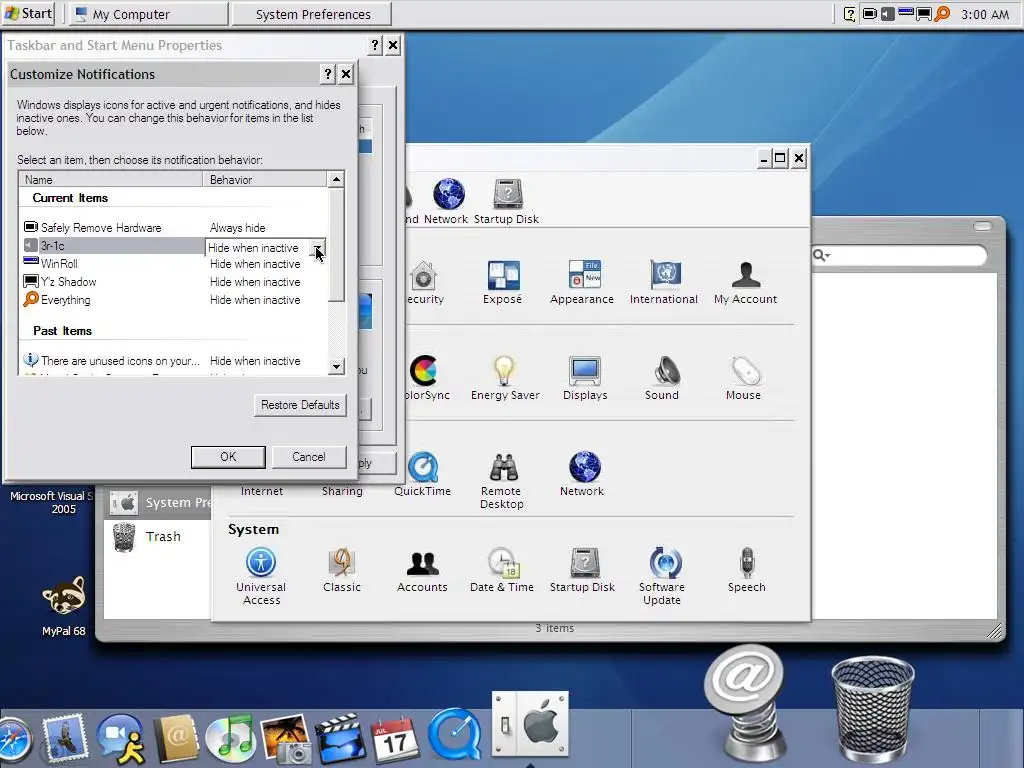Open Address Book in the dock

[x=176, y=739]
